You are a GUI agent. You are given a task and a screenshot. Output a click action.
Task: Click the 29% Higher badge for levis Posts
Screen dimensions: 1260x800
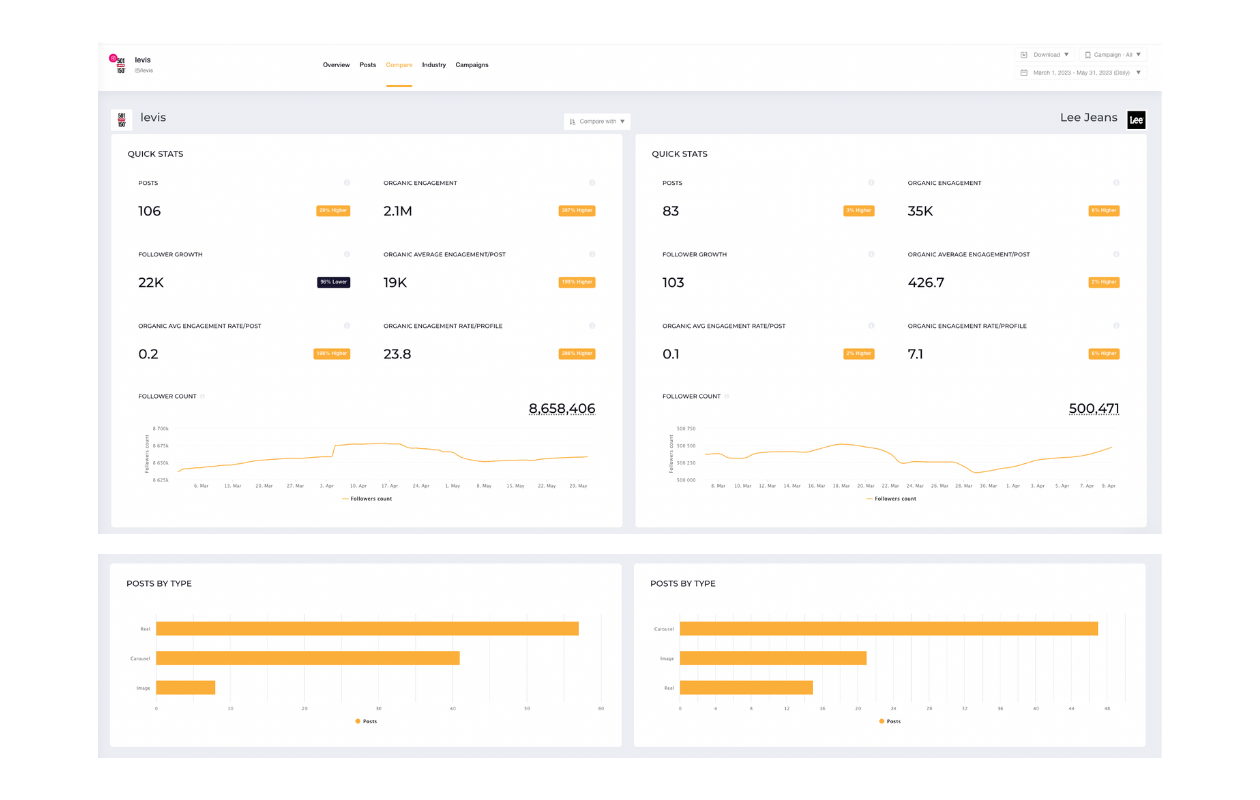[333, 211]
